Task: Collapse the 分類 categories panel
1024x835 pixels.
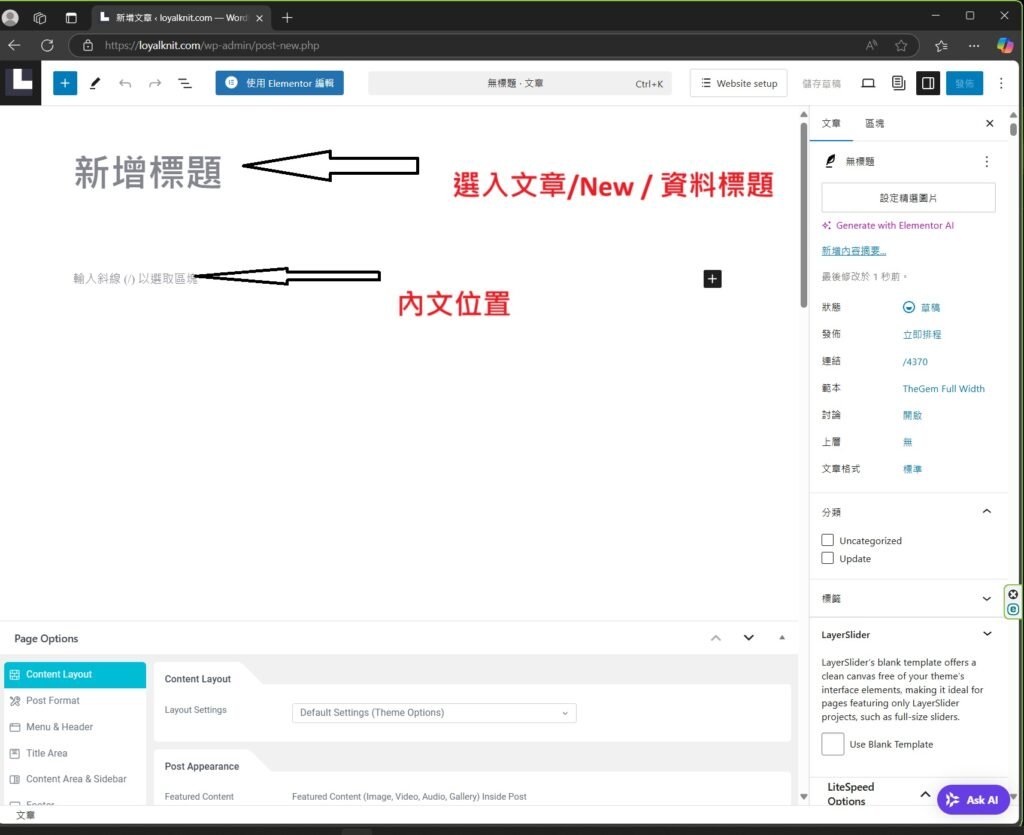Action: 987,511
